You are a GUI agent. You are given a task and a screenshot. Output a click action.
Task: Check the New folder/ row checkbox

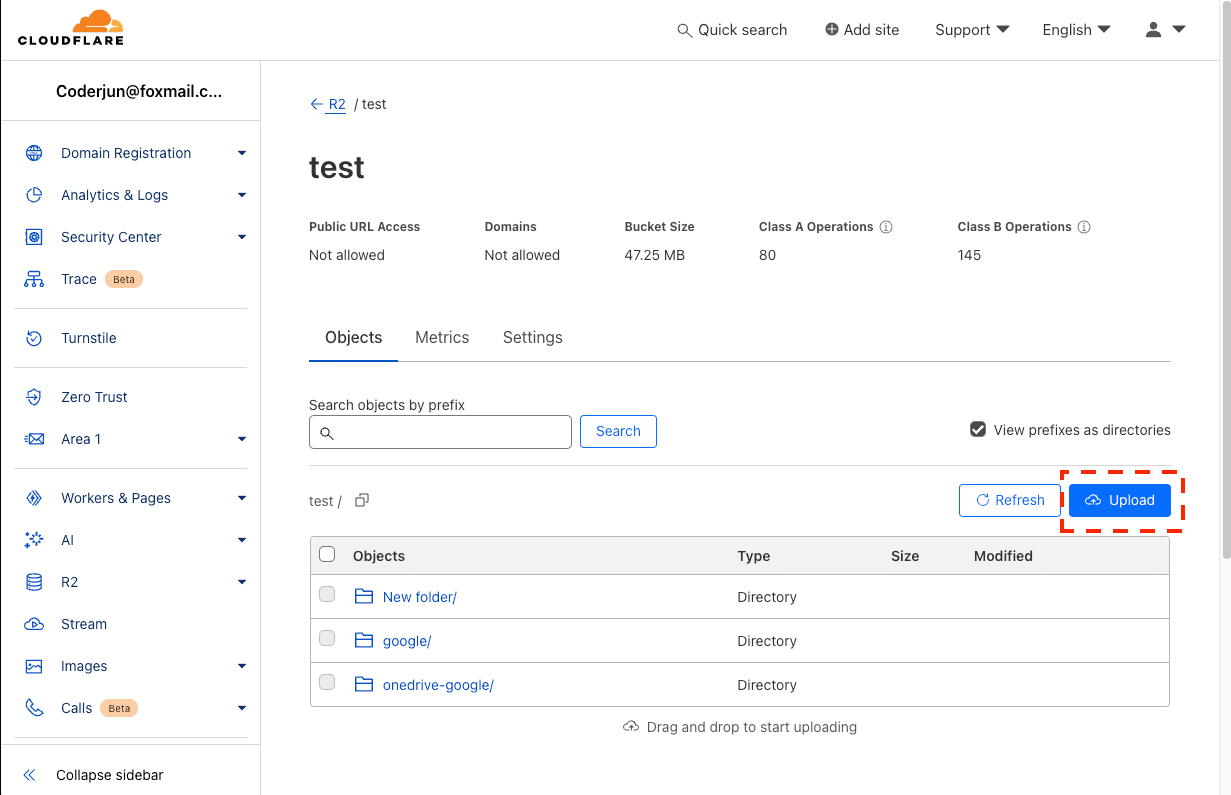pyautogui.click(x=327, y=594)
